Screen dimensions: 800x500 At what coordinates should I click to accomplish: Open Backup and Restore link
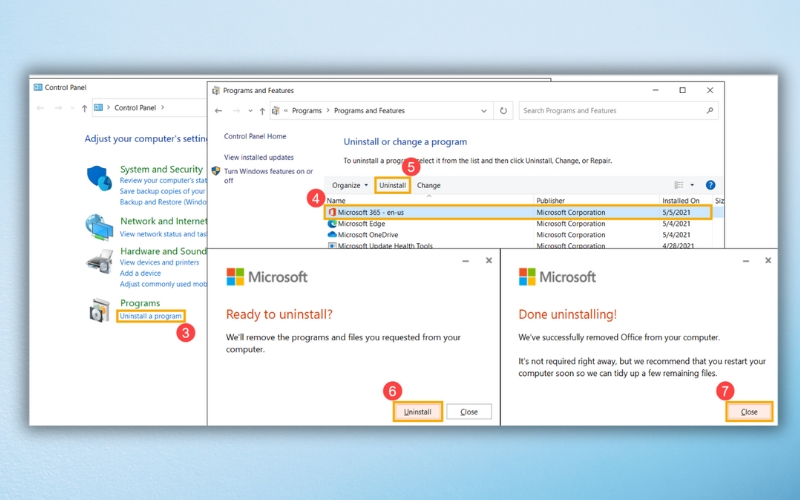163,202
